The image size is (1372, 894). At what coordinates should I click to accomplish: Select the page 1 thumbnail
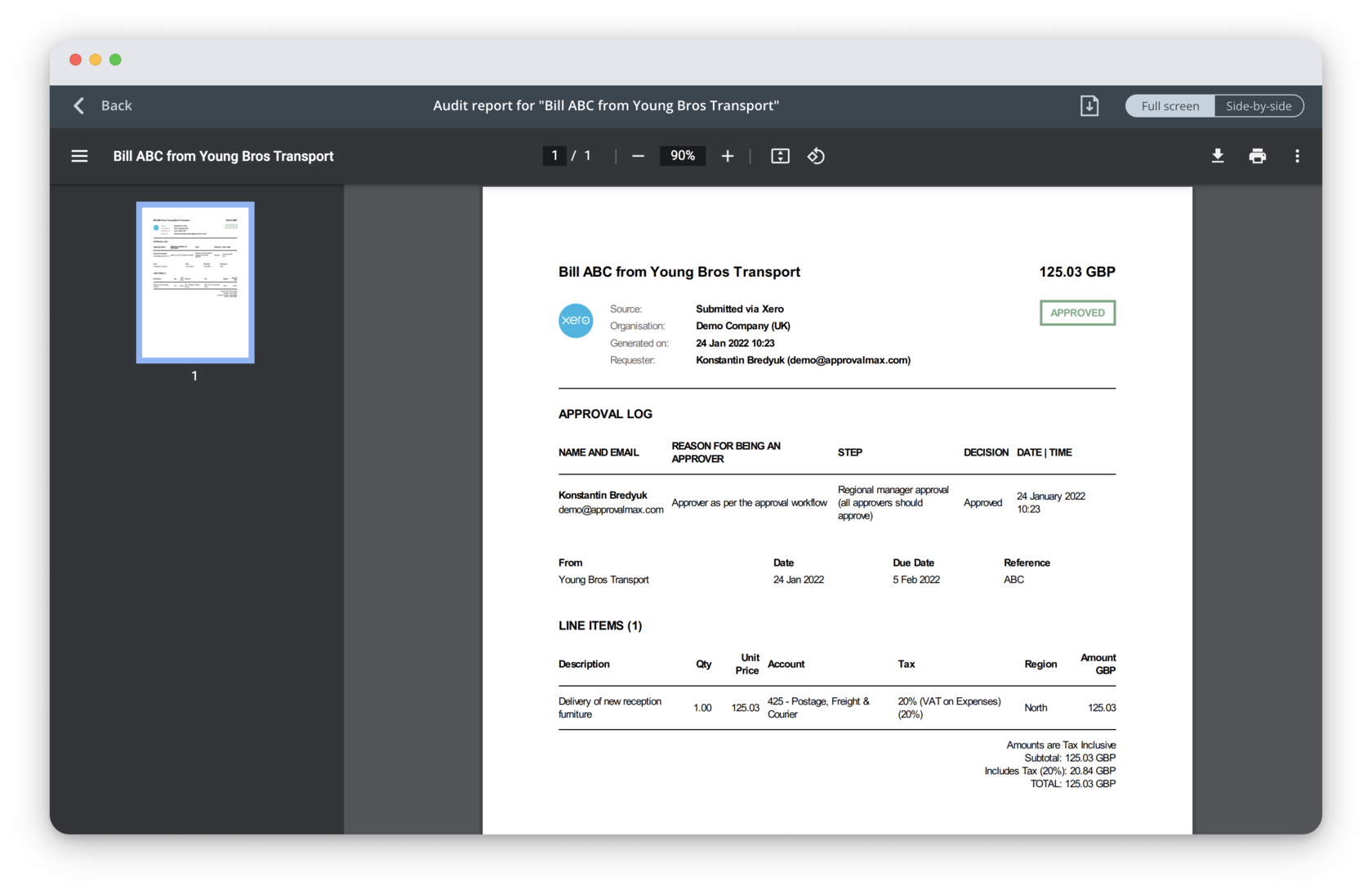195,282
